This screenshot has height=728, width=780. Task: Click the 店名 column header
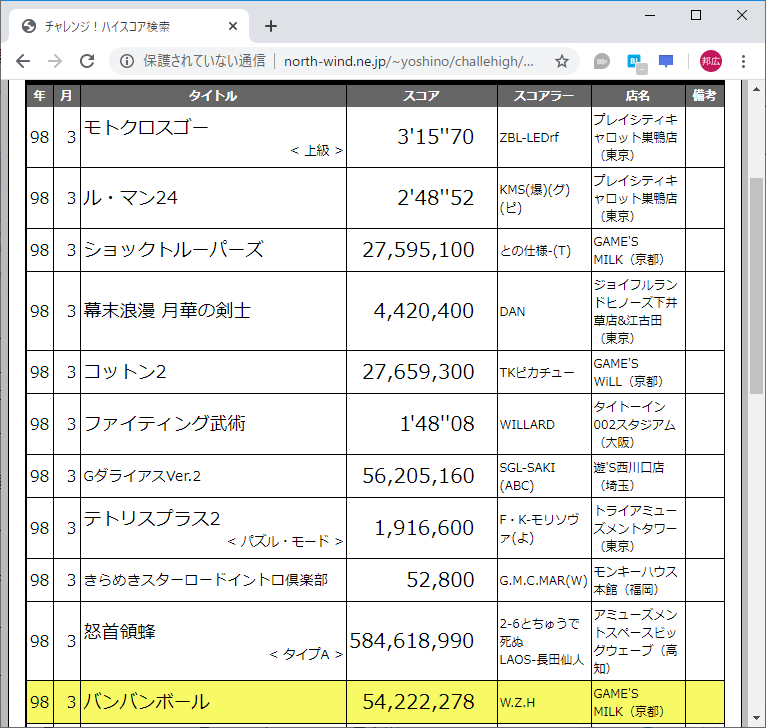tap(638, 96)
